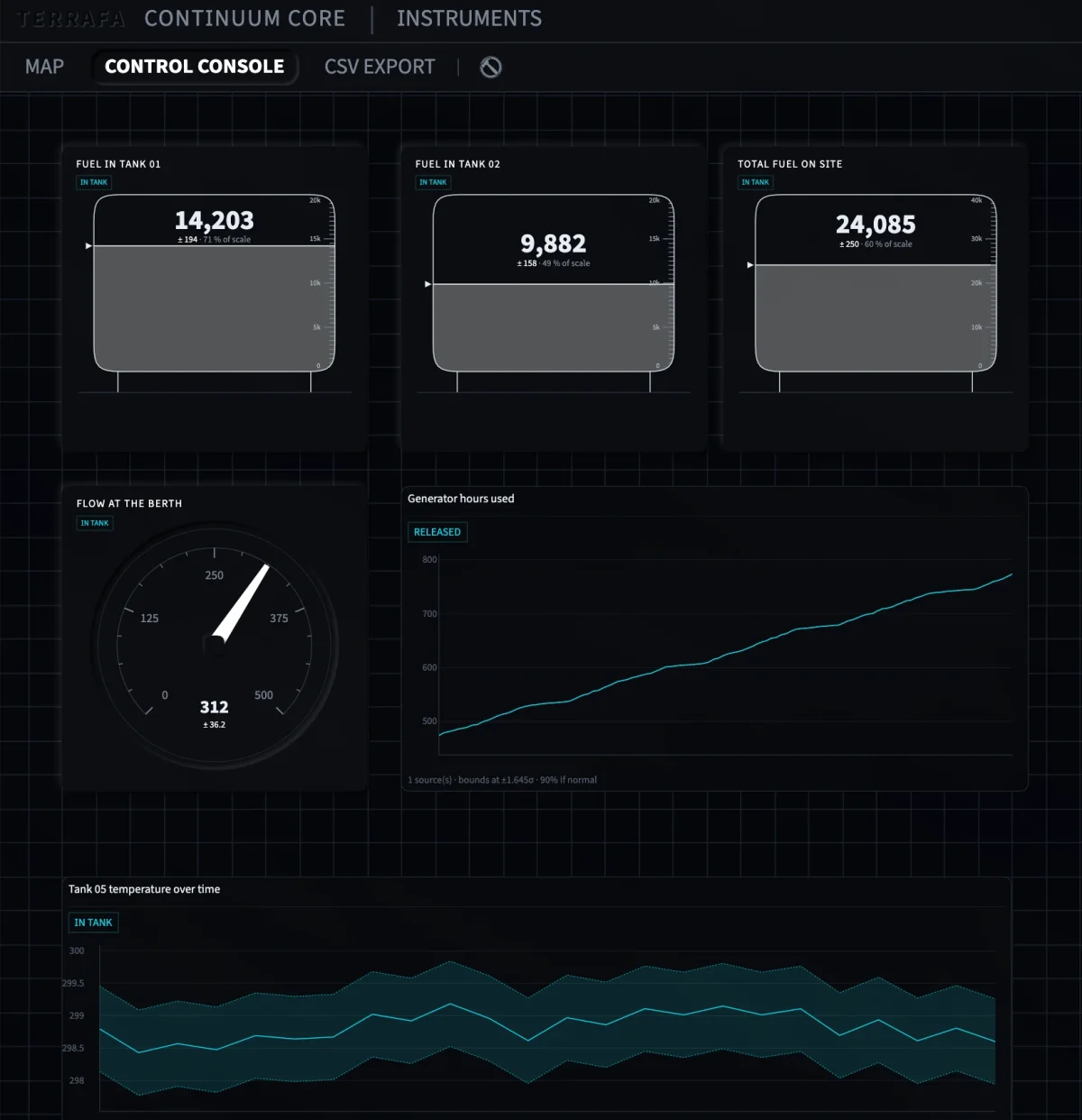Click the level pointer arrow on Tank 02
Viewport: 1082px width, 1120px height.
427,284
